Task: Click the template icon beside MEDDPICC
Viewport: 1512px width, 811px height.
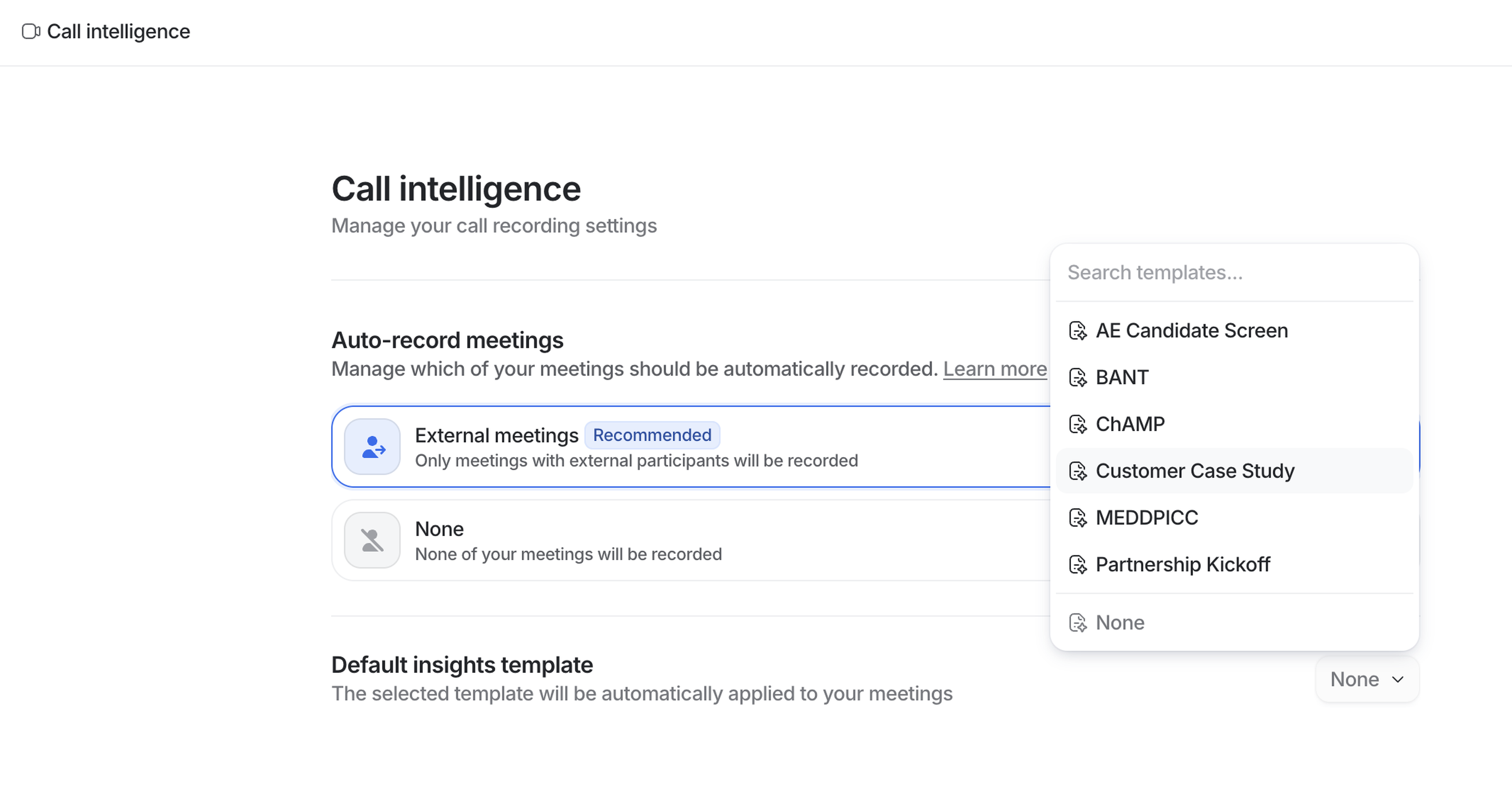Action: click(x=1078, y=518)
